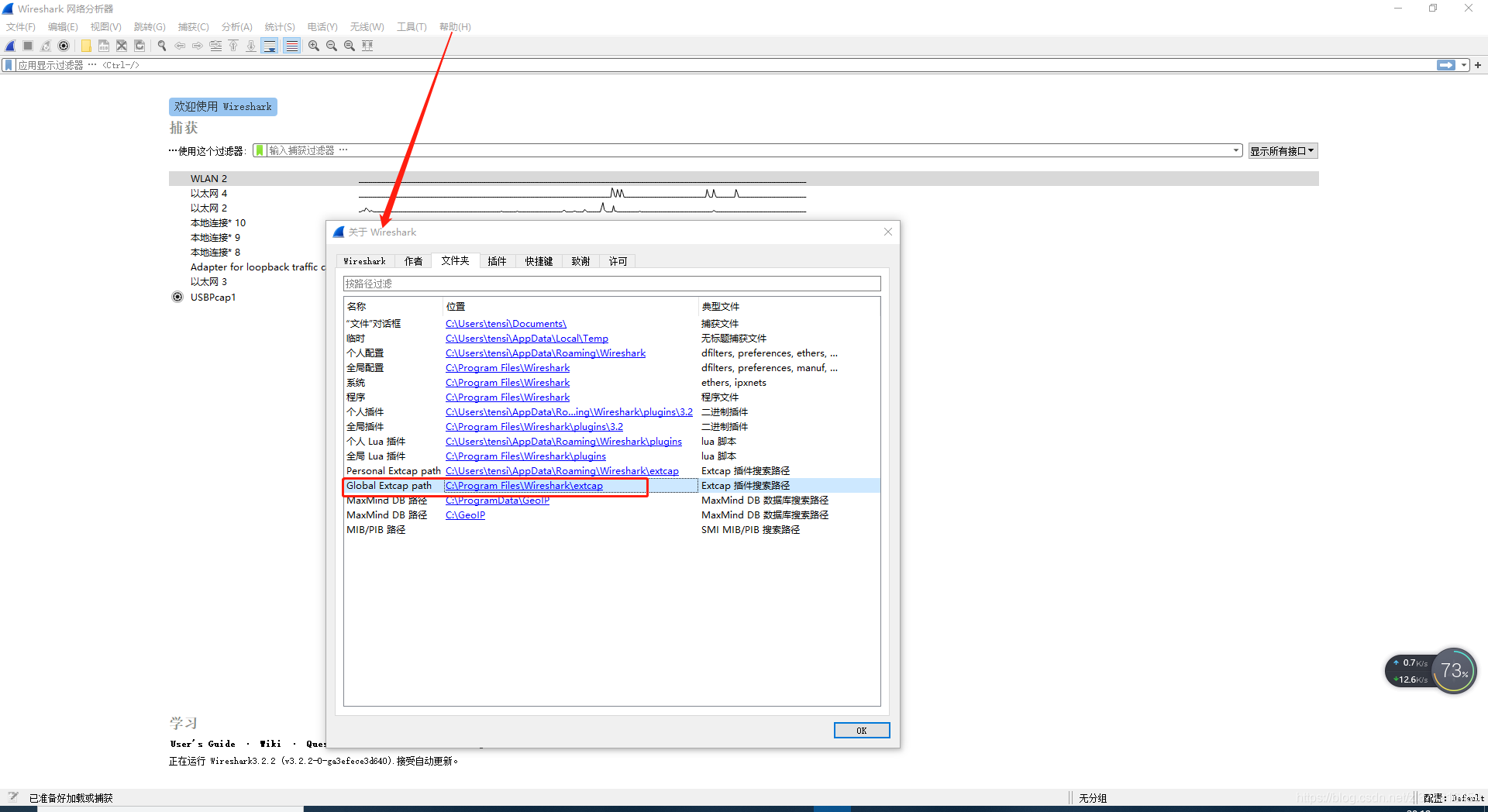Open User's Guide link
The image size is (1488, 812).
click(x=203, y=744)
